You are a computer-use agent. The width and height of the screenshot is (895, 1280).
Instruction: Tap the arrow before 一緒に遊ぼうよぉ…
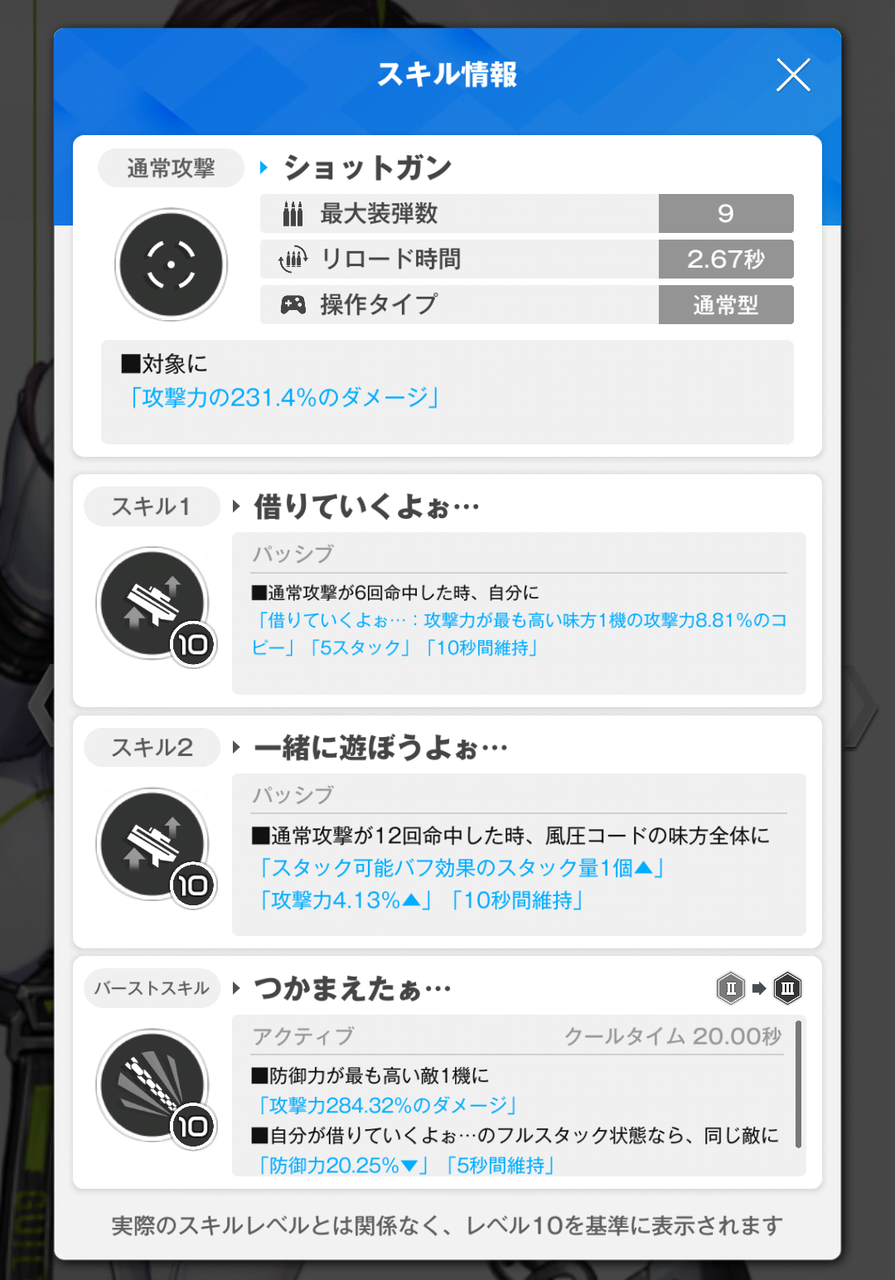coord(237,747)
